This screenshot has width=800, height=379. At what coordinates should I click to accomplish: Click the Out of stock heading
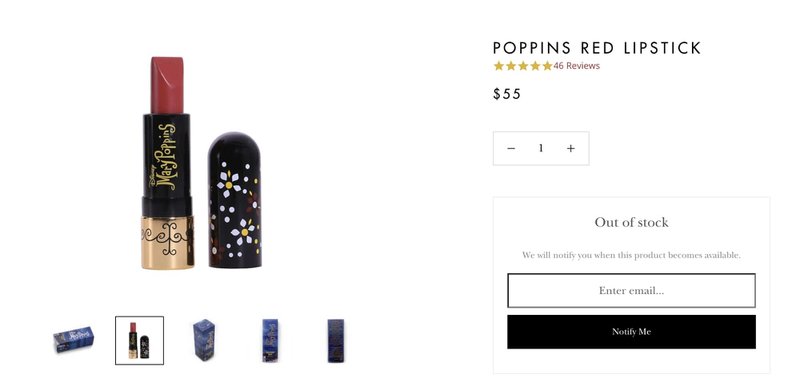point(631,222)
